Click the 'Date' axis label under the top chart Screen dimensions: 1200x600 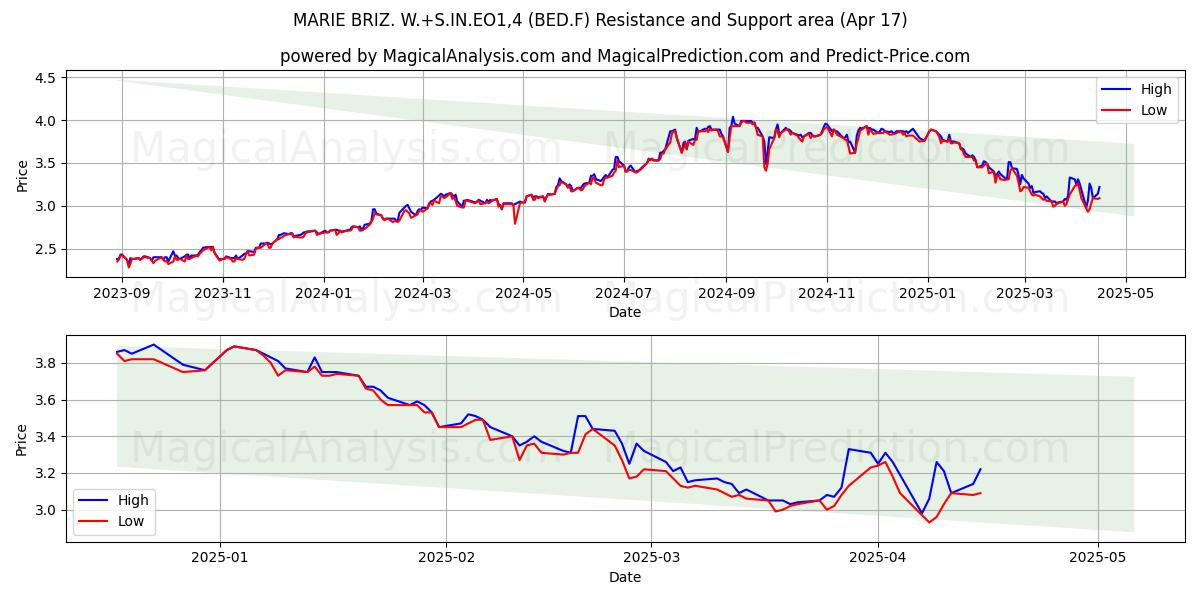(625, 313)
